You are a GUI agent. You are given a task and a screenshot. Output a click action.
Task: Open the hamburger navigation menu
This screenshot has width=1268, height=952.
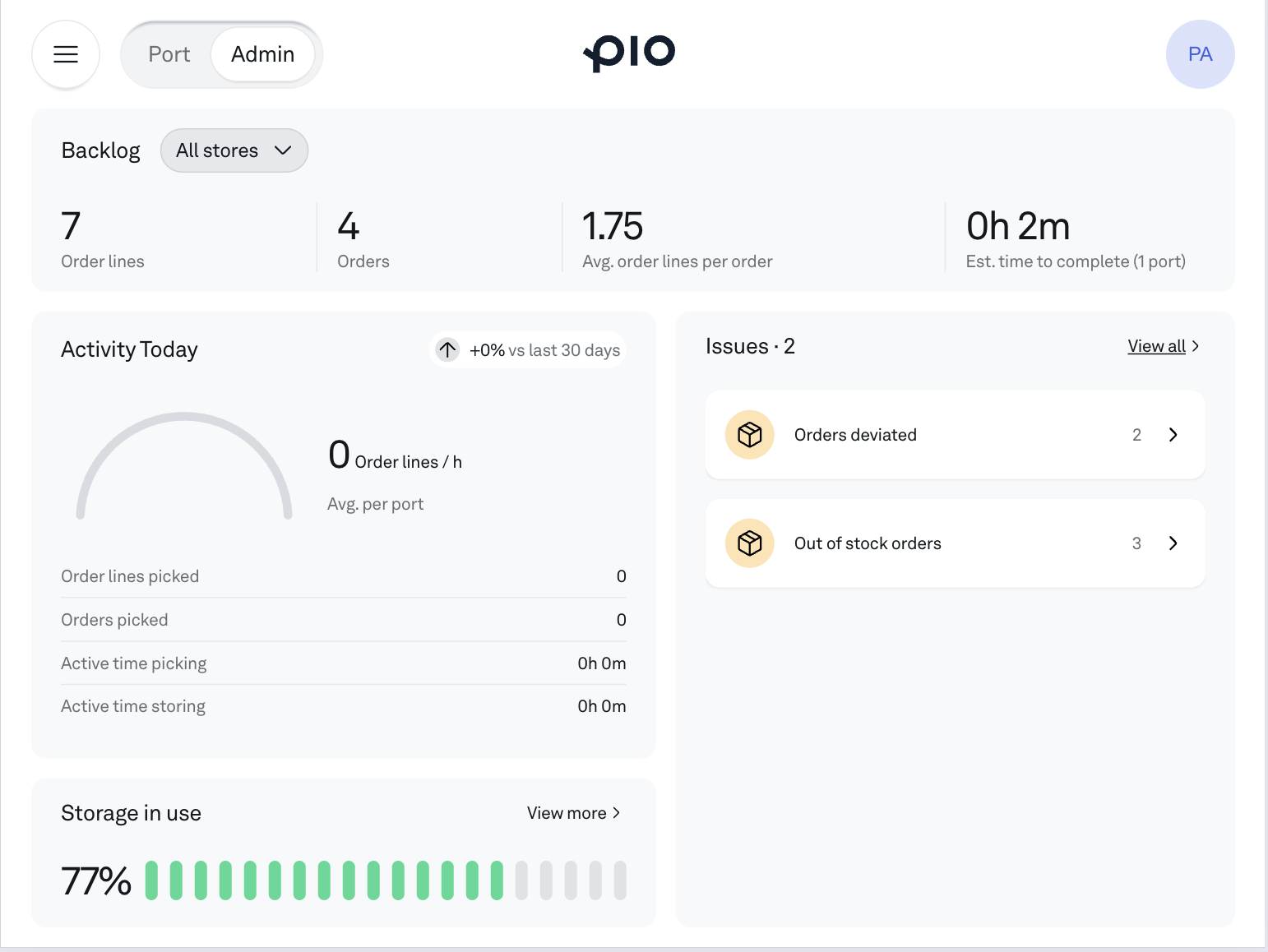pos(66,54)
